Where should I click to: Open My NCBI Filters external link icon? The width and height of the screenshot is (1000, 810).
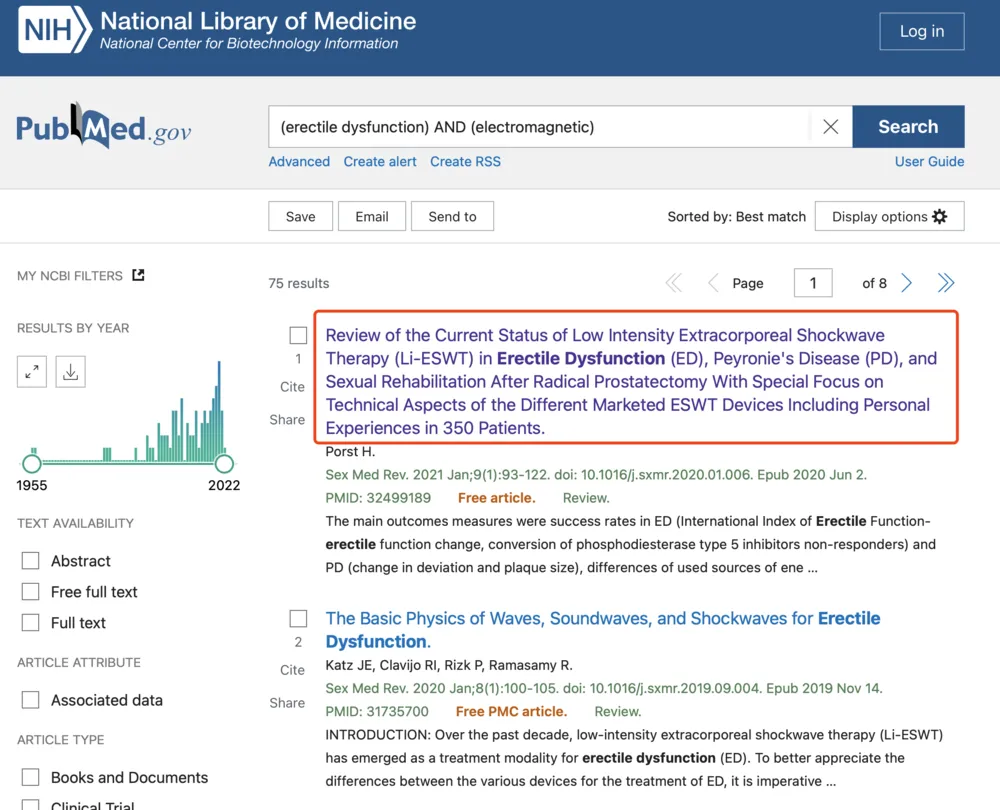(x=138, y=275)
